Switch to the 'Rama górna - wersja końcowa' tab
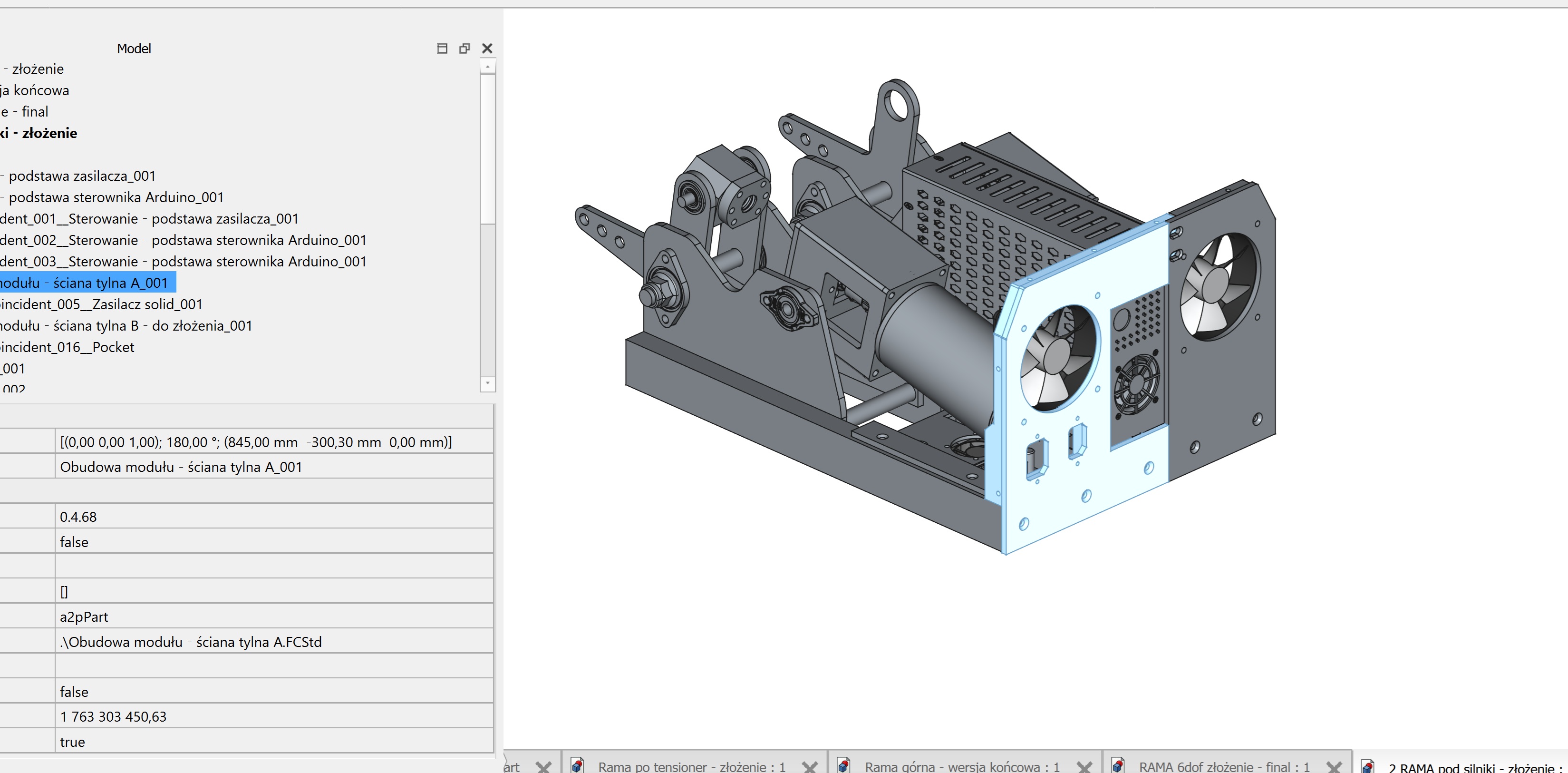The image size is (1568, 773). [x=962, y=766]
